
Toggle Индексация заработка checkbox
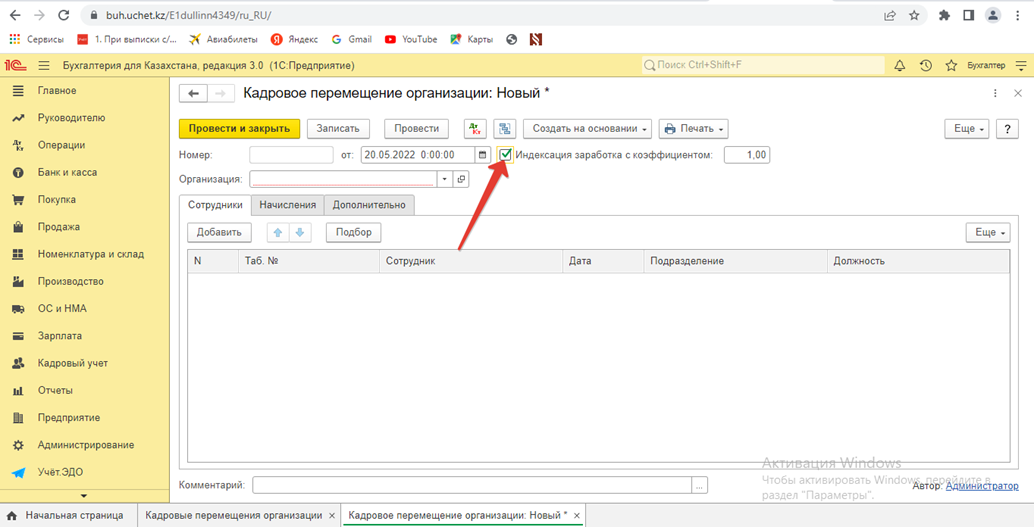[x=506, y=155]
